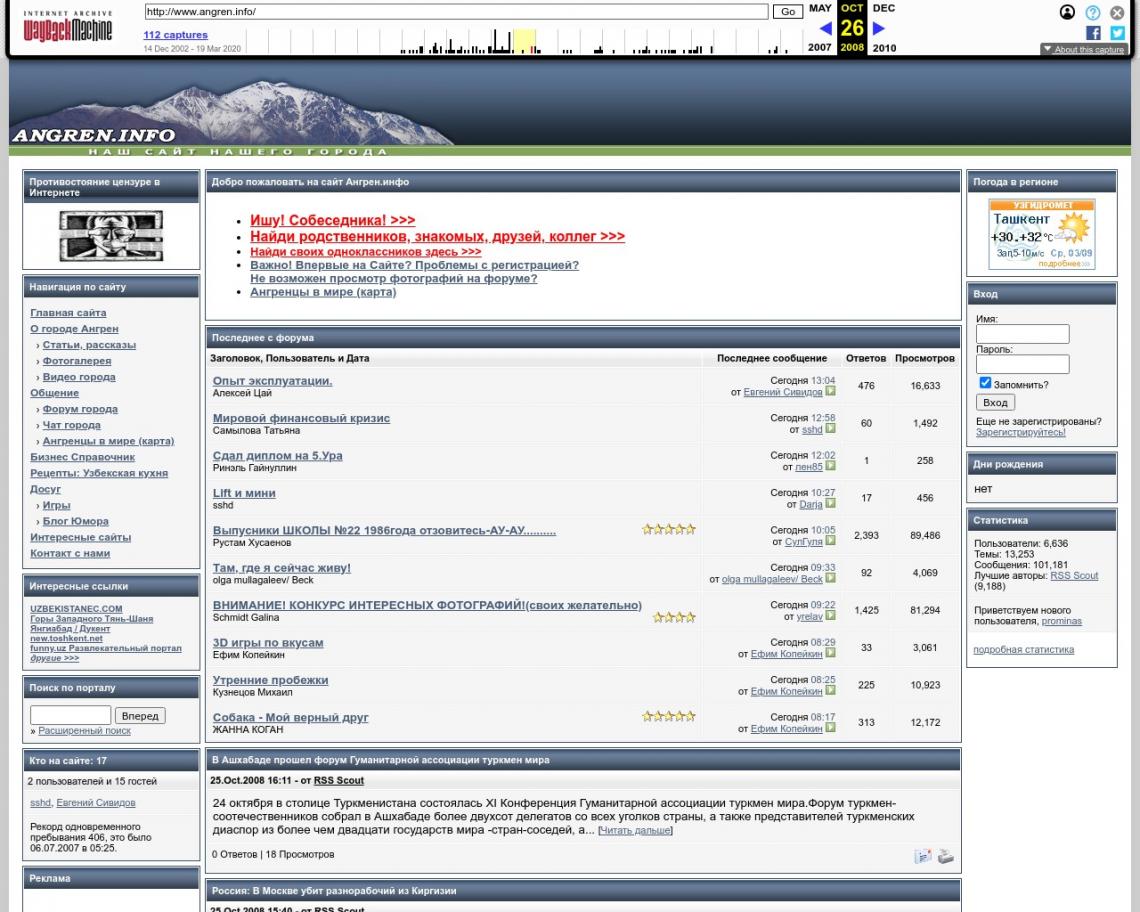Open the 112 captures link

coord(175,35)
